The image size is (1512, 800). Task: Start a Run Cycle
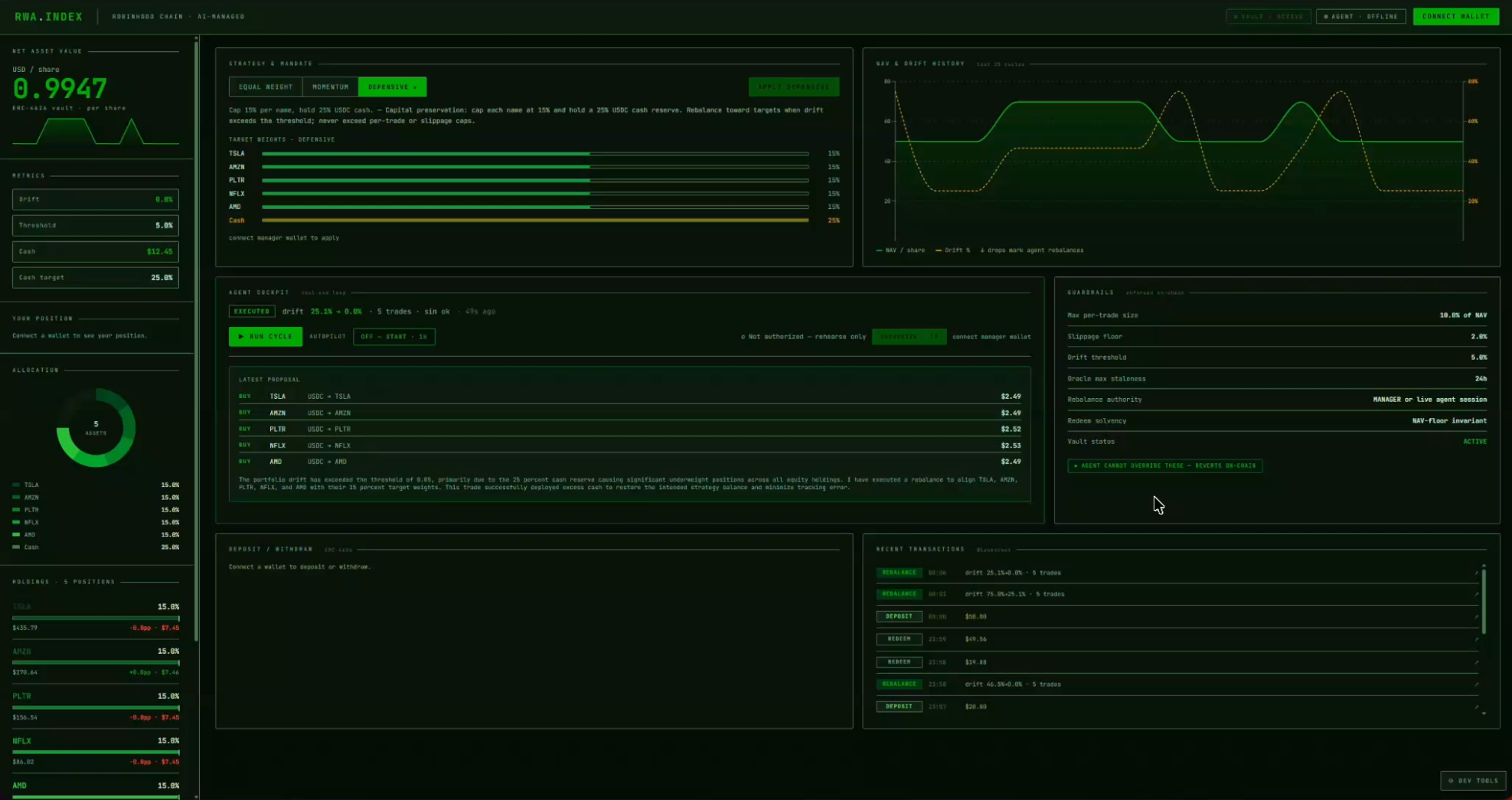pyautogui.click(x=265, y=336)
